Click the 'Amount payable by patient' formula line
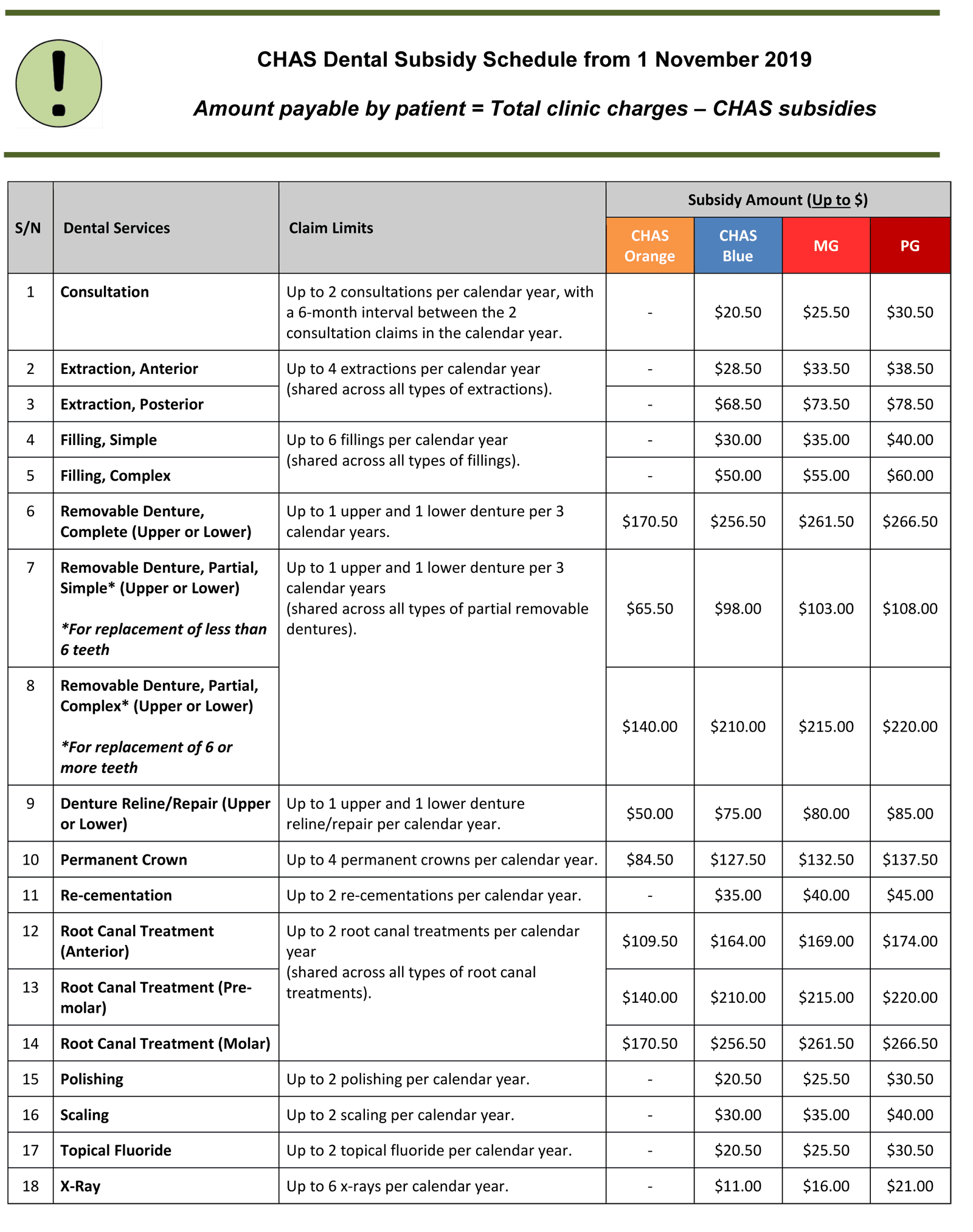973x1232 pixels. 535,108
